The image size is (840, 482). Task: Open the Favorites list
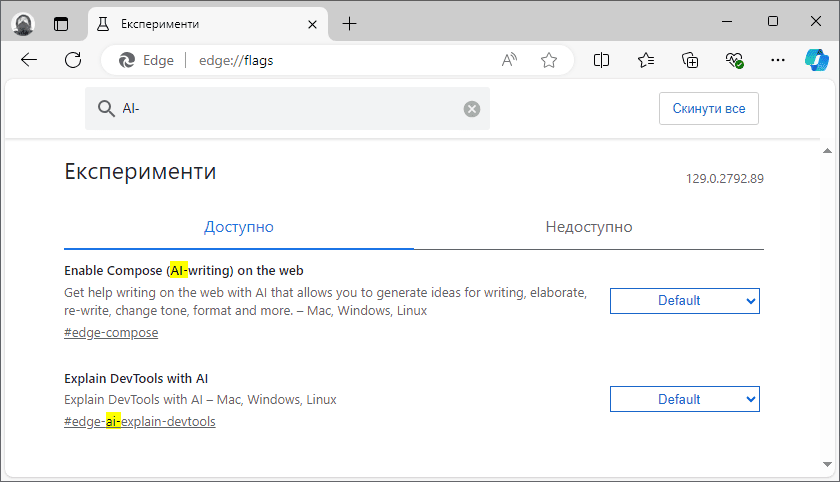(646, 60)
